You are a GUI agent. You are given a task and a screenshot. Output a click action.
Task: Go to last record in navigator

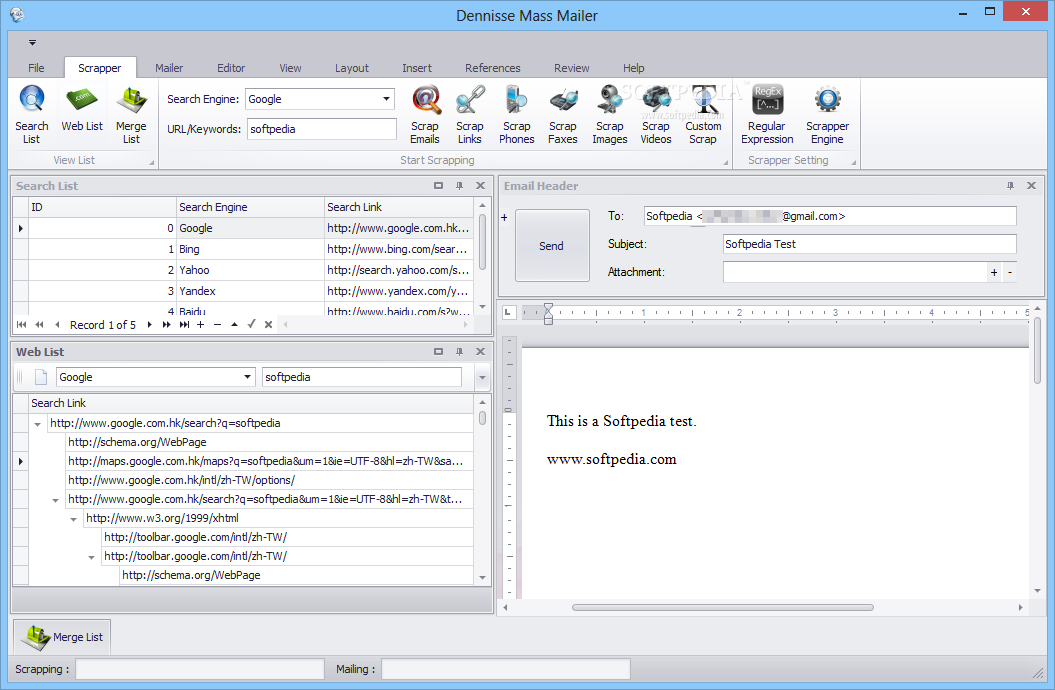pyautogui.click(x=184, y=325)
